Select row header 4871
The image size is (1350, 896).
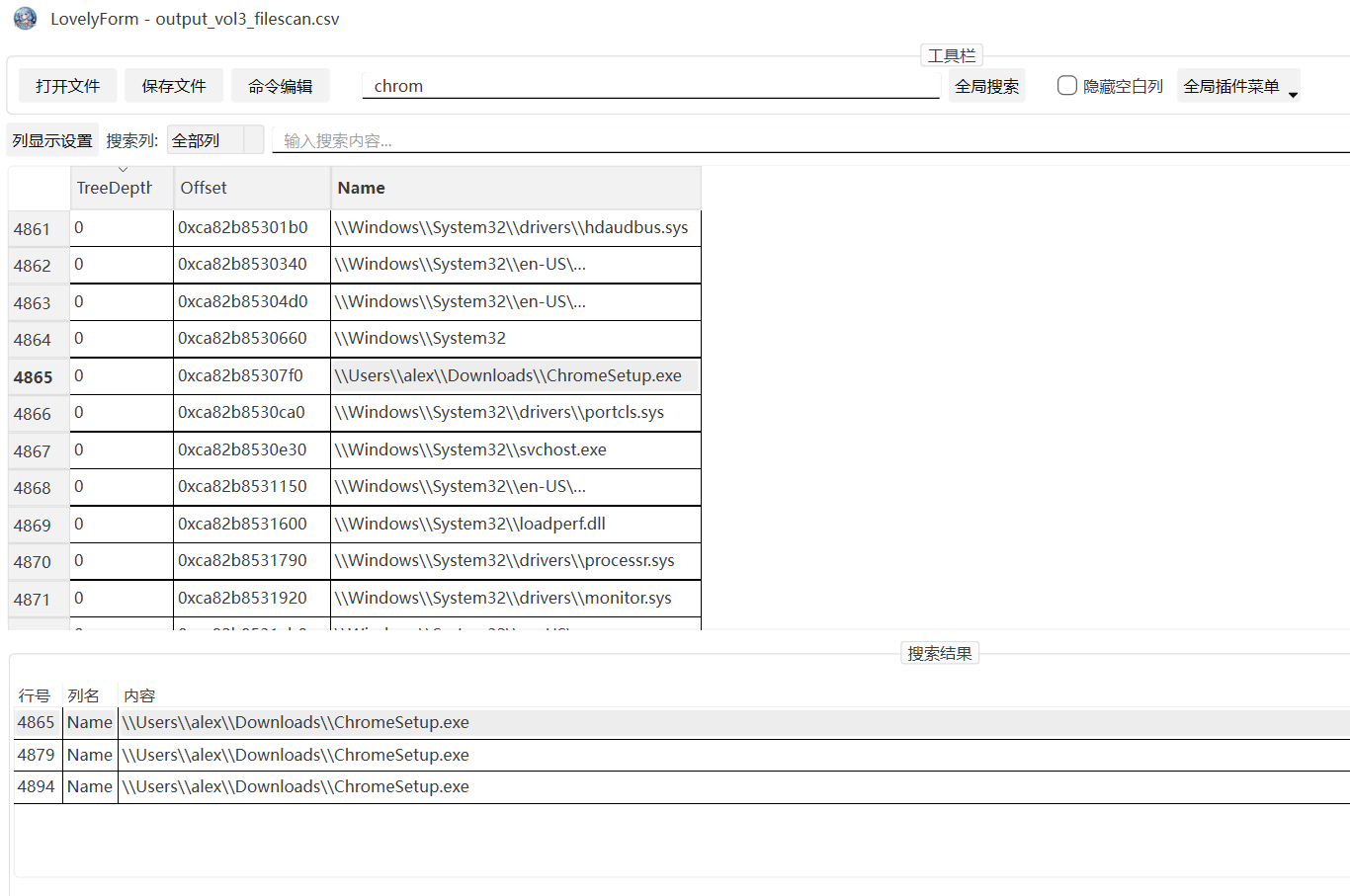39,600
